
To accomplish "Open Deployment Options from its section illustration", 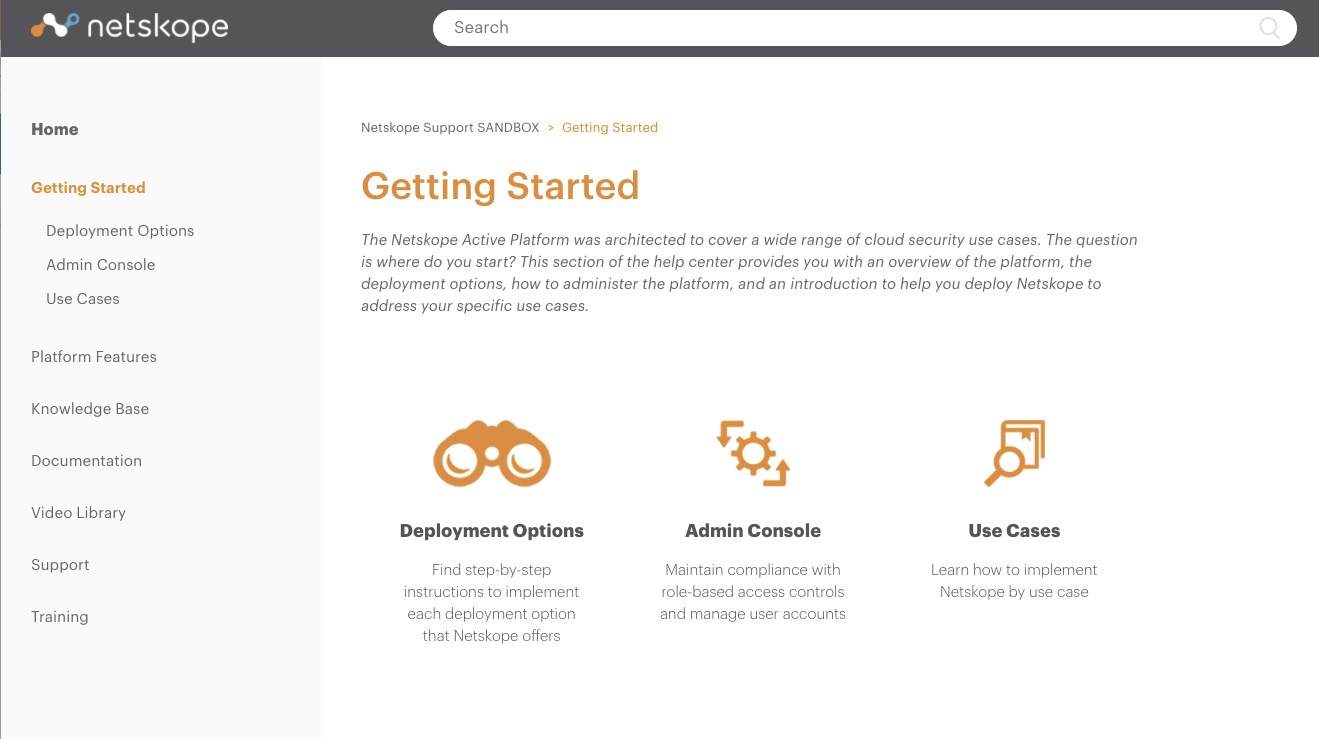I will tap(491, 453).
